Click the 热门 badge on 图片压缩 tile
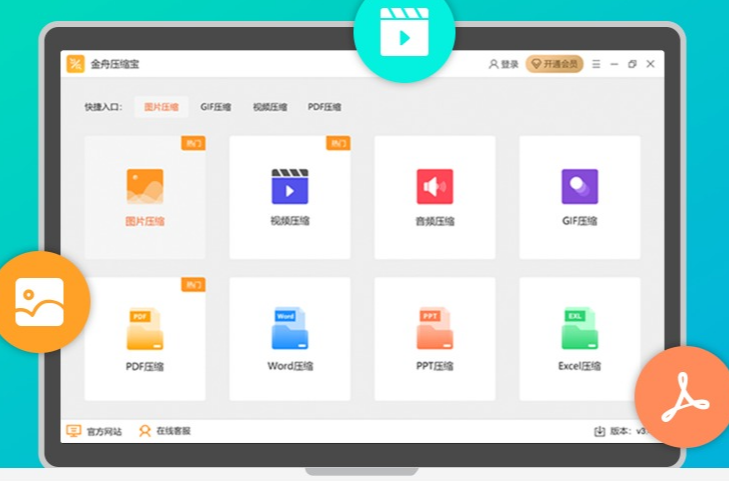 tap(193, 143)
